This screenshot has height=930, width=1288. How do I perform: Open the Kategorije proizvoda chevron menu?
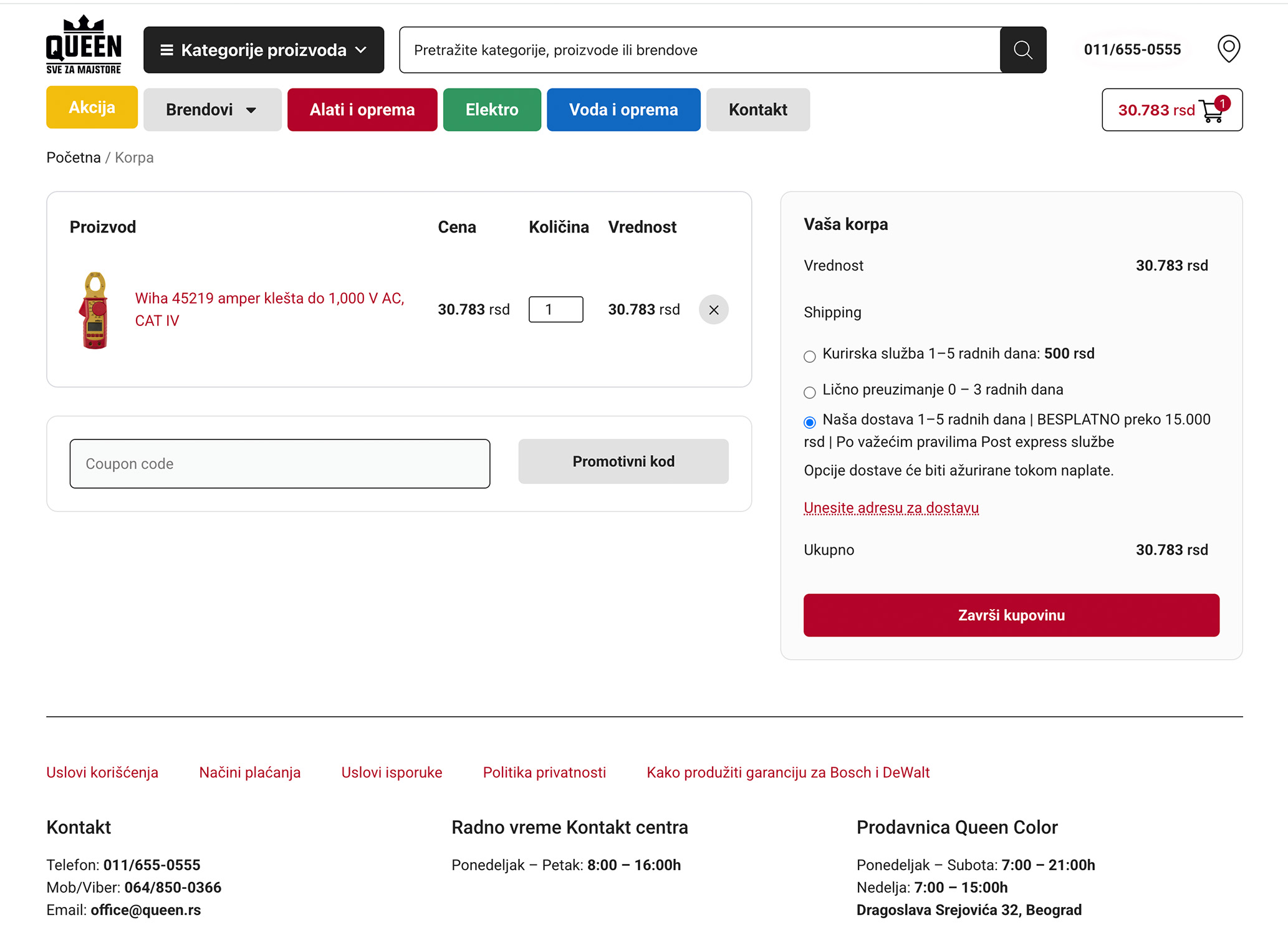click(x=361, y=50)
